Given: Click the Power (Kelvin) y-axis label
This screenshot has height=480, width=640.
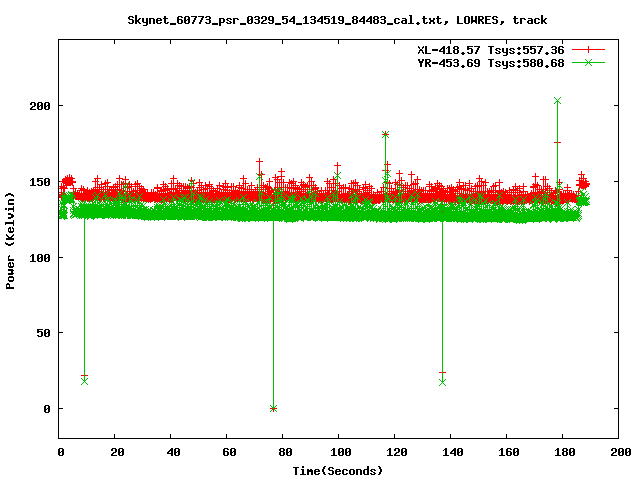Looking at the screenshot, I should [10, 241].
